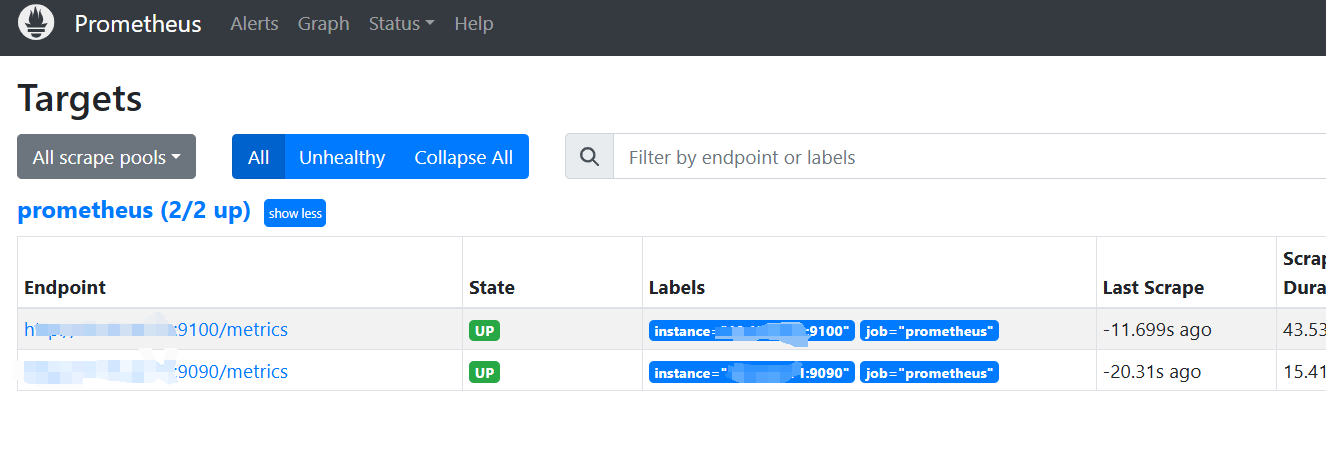Open the Alerts nav item
Screen dimensions: 1326x459
pyautogui.click(x=254, y=24)
